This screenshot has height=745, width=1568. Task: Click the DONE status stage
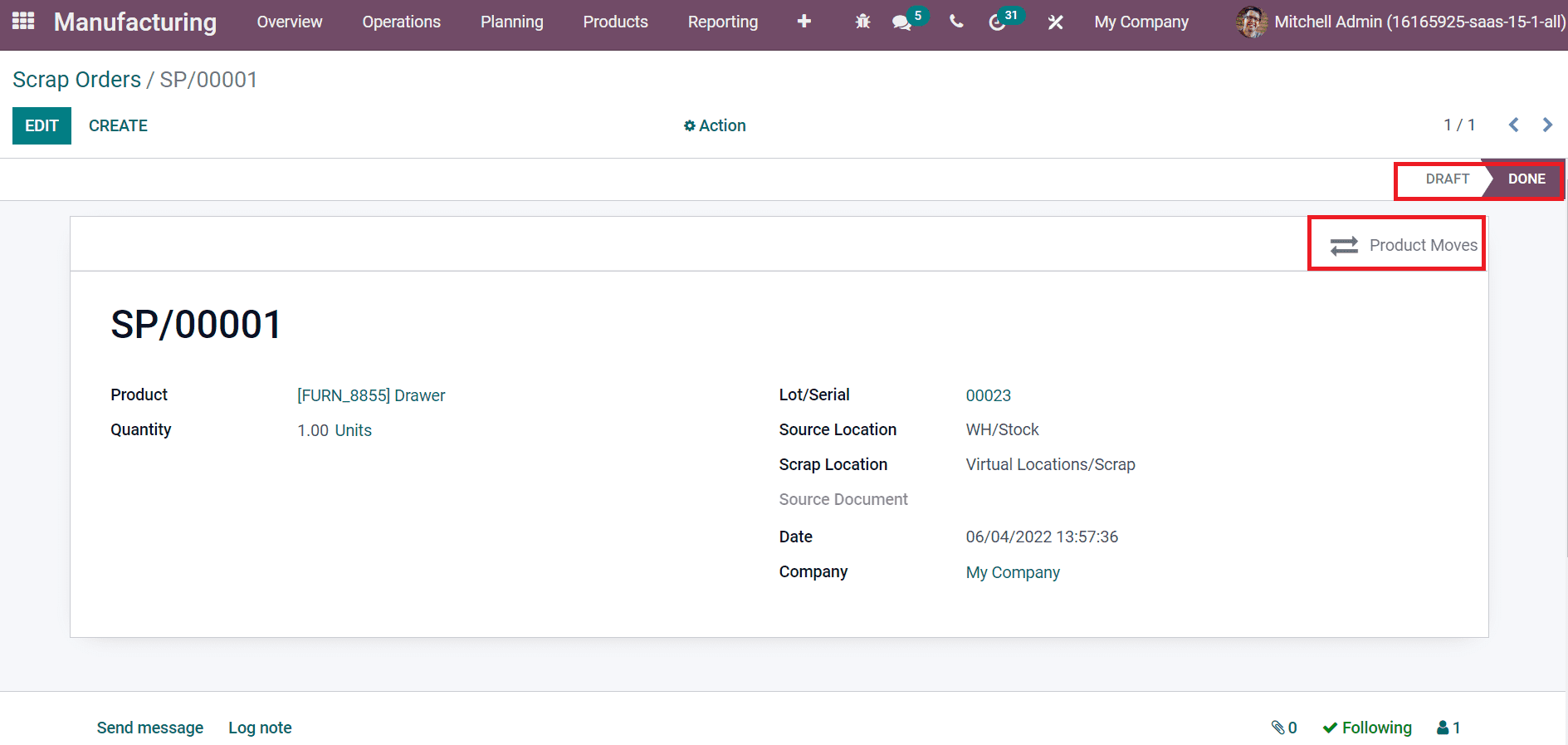(1526, 179)
